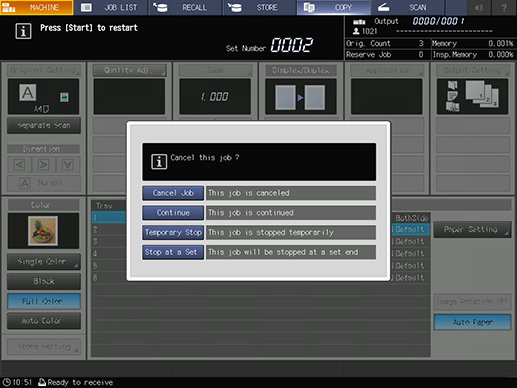The width and height of the screenshot is (517, 388).
Task: Expand the Single Color options
Action: tap(44, 262)
